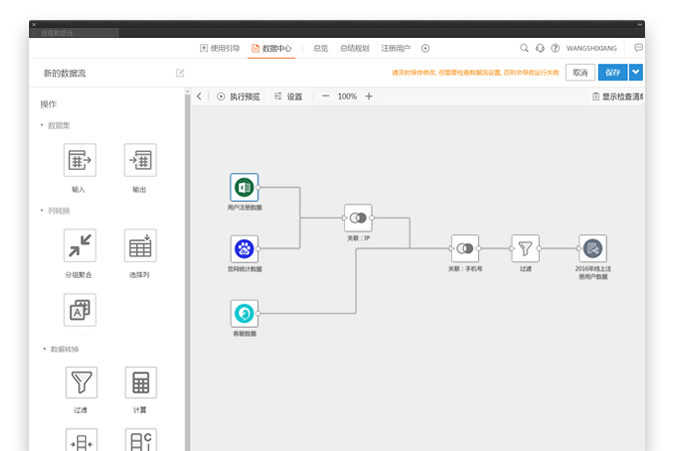The image size is (675, 451).
Task: Collapse the panel with the left chevron
Action: point(199,96)
